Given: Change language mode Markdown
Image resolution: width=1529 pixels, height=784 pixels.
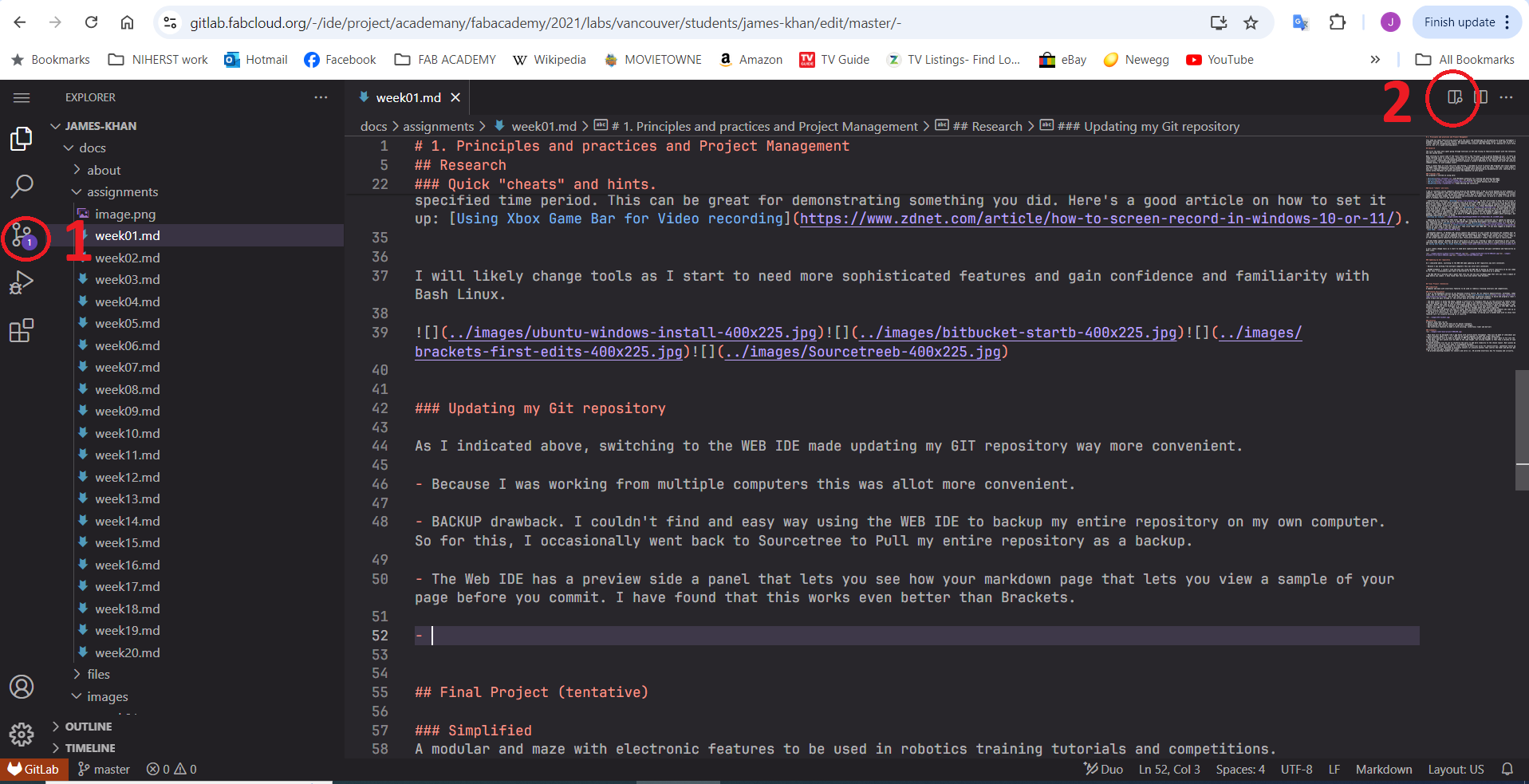Looking at the screenshot, I should click(1384, 770).
